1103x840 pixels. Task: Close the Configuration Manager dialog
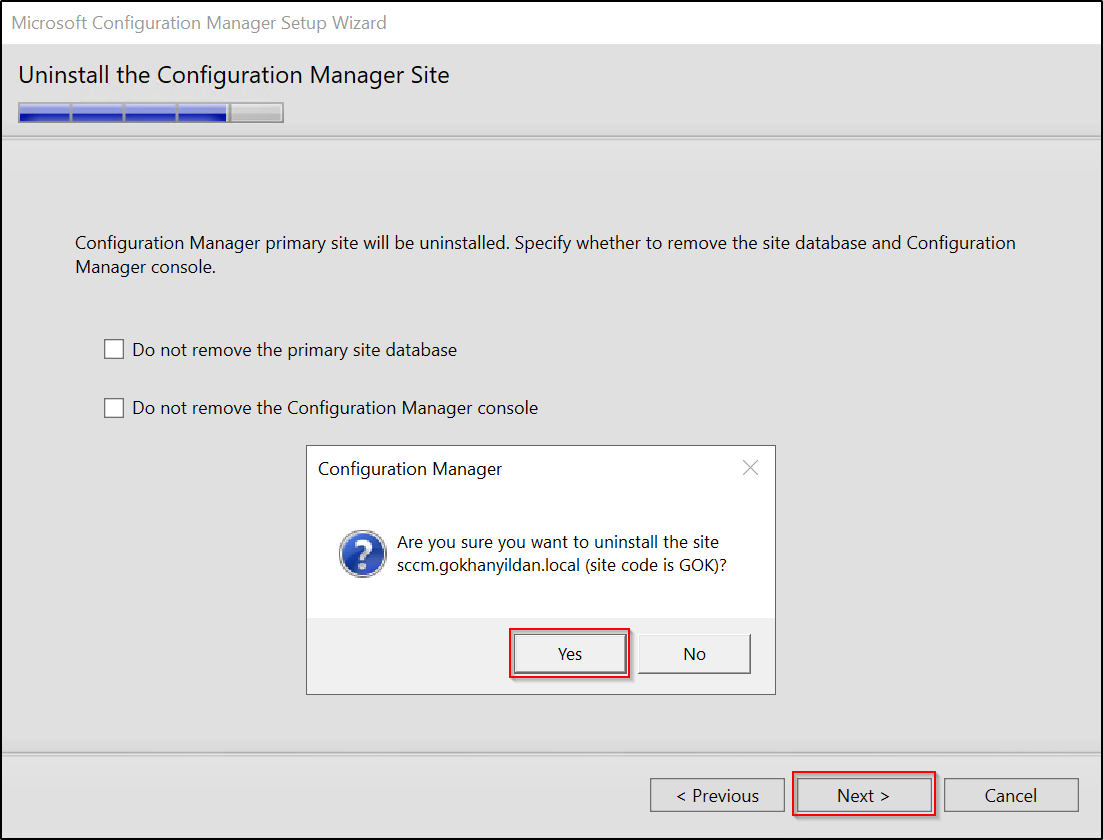751,468
